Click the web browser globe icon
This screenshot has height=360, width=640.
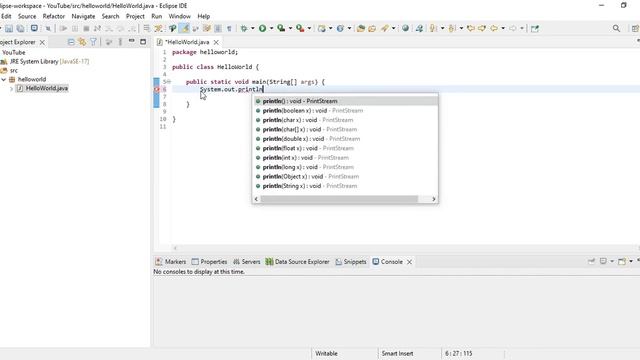click(405, 28)
